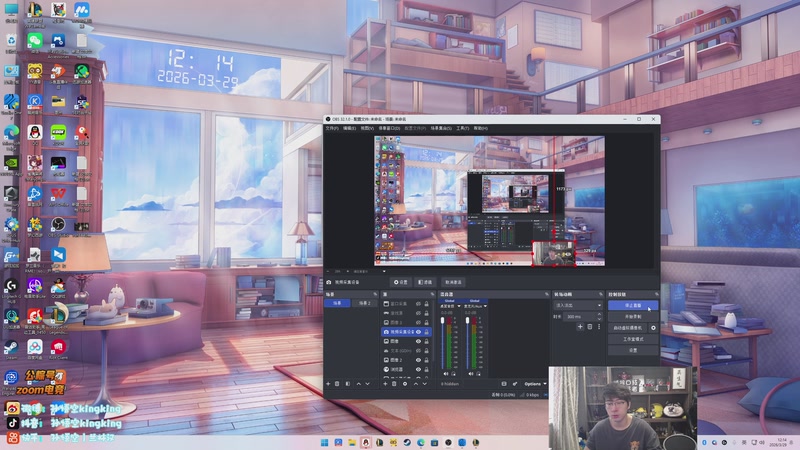Decrease transition duration with the down stepper

point(599,318)
